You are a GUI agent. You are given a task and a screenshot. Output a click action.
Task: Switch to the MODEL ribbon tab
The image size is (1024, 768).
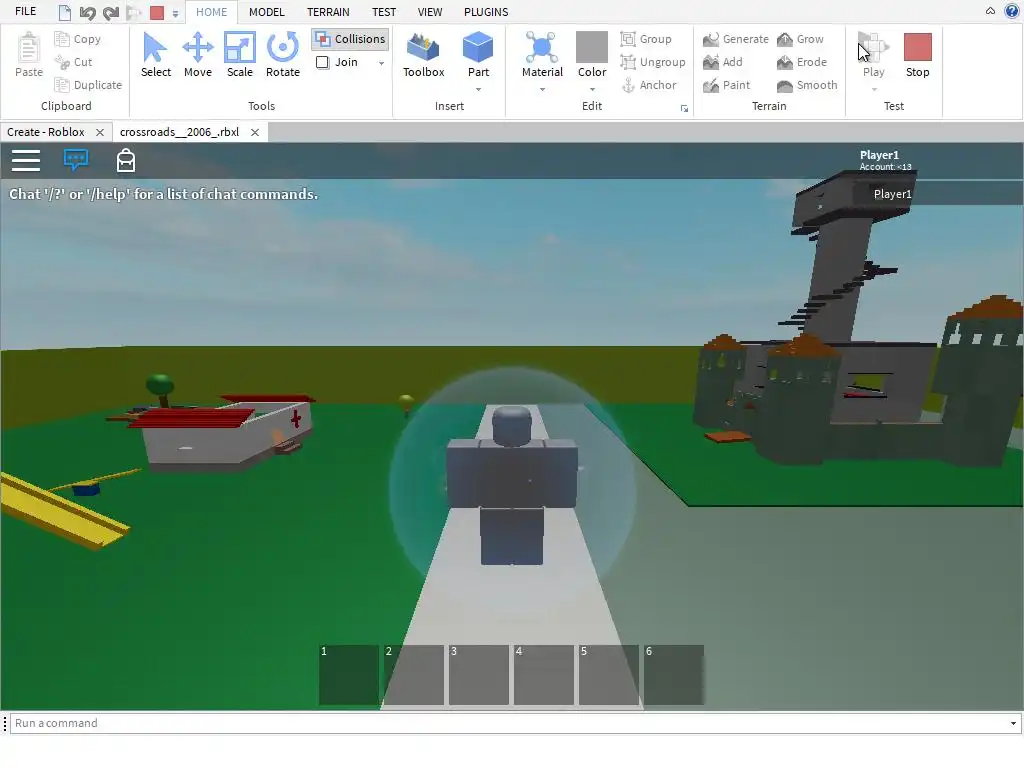click(x=266, y=12)
